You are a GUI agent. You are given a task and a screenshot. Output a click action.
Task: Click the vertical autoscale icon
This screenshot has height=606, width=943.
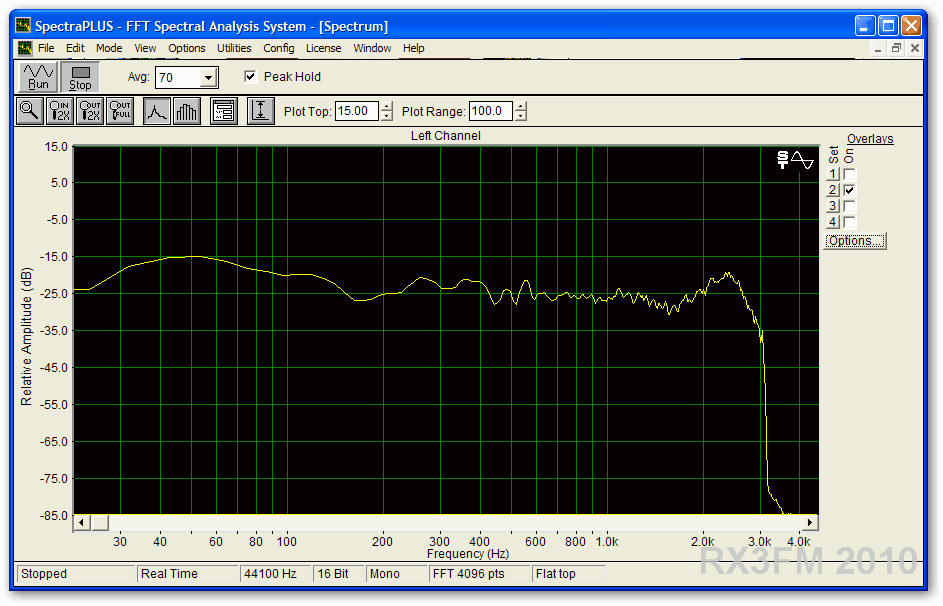260,111
